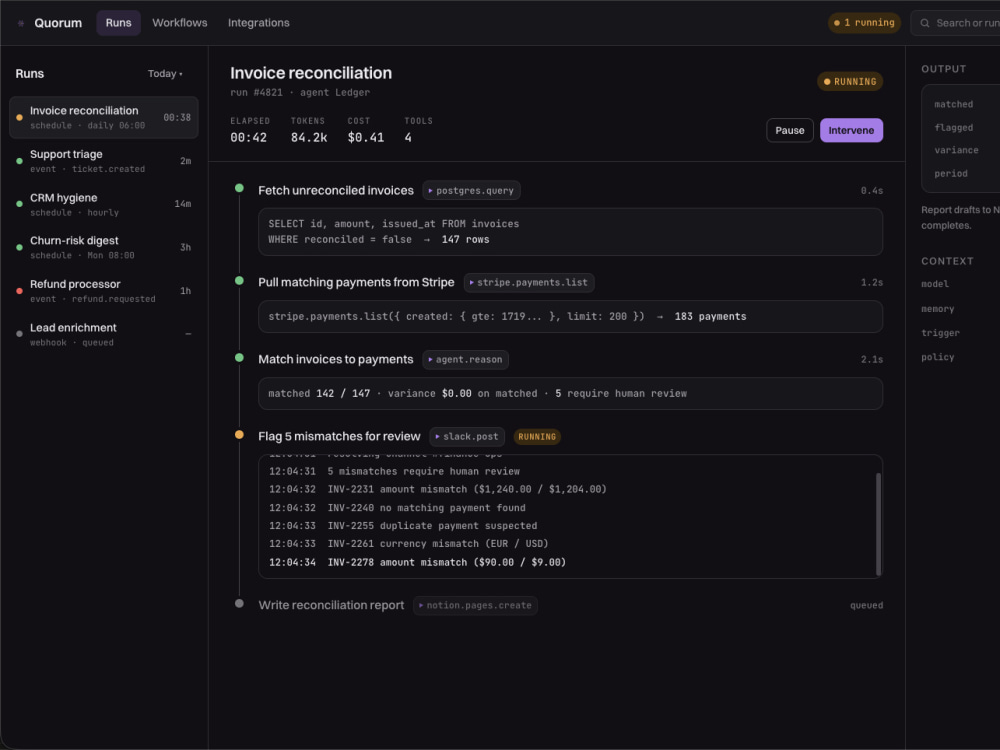1000x750 pixels.
Task: Click the INV-2255 duplicate payment line
Action: coord(403,526)
